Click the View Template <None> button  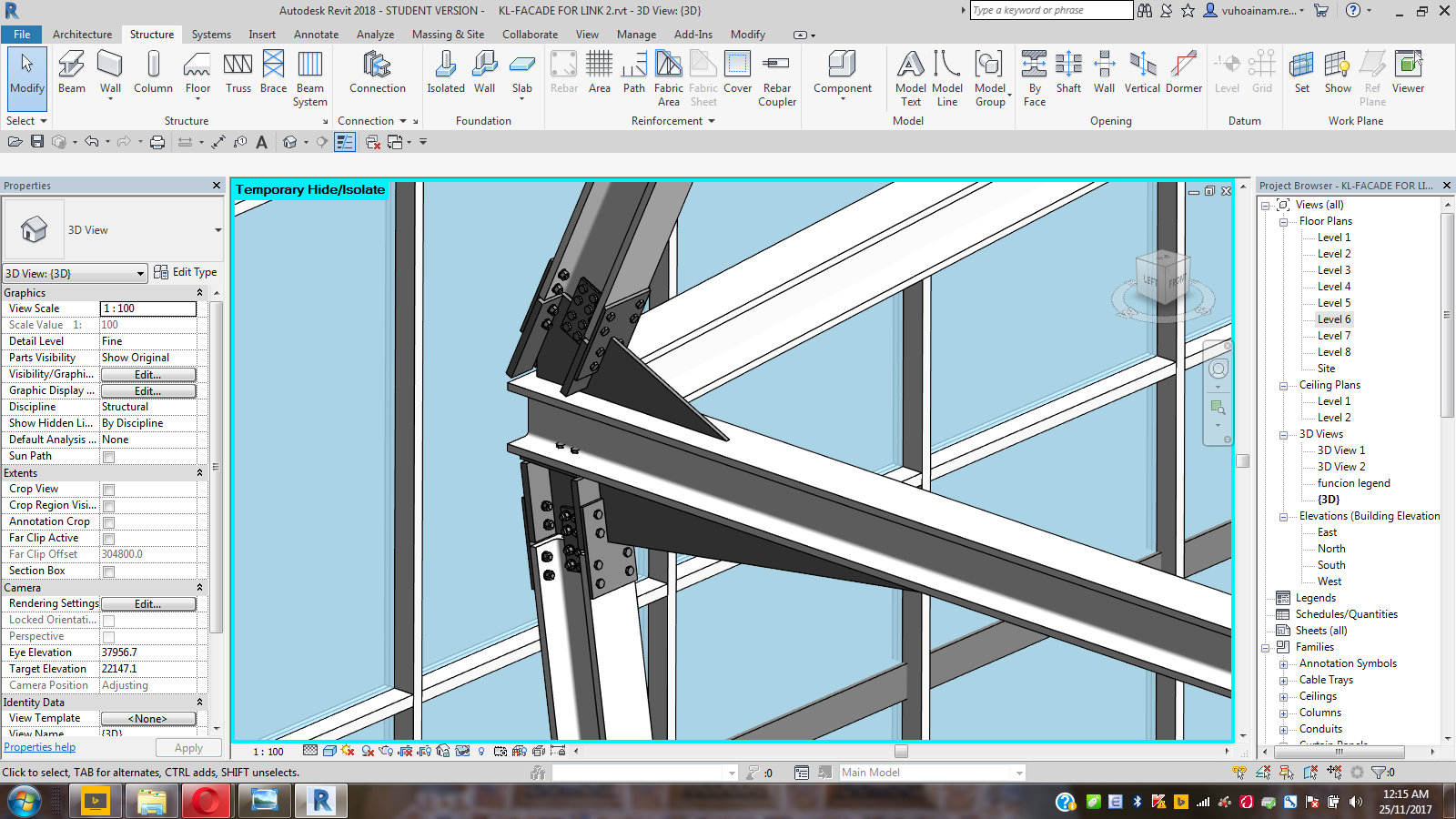(x=148, y=719)
